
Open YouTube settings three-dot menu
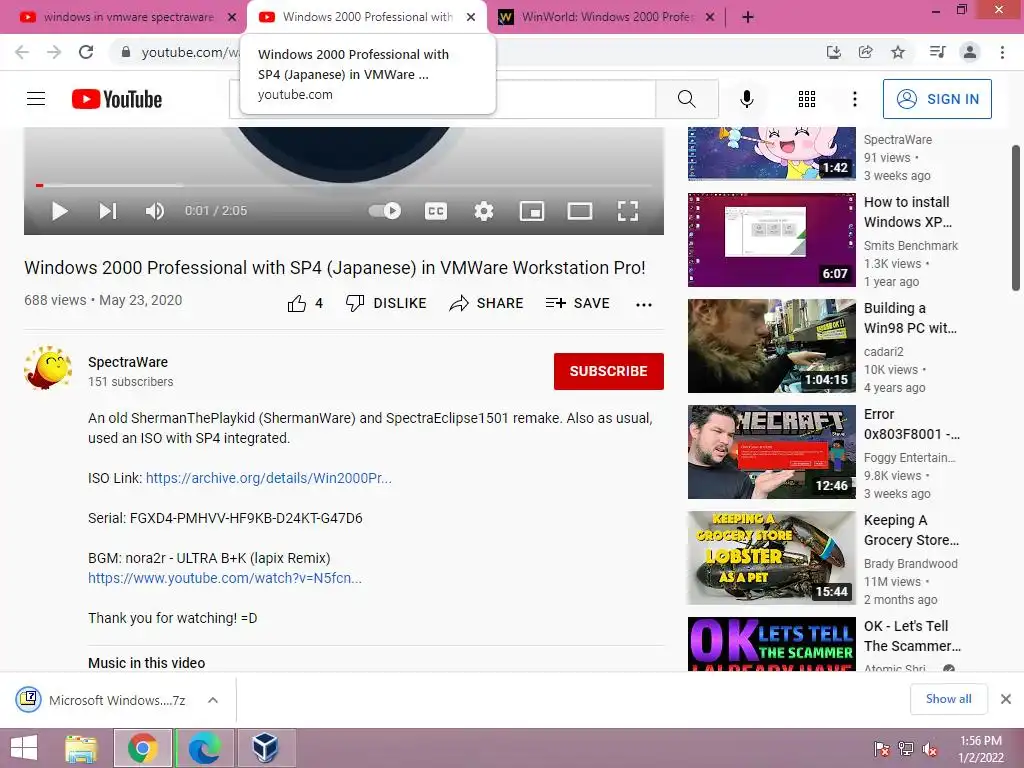pos(854,99)
